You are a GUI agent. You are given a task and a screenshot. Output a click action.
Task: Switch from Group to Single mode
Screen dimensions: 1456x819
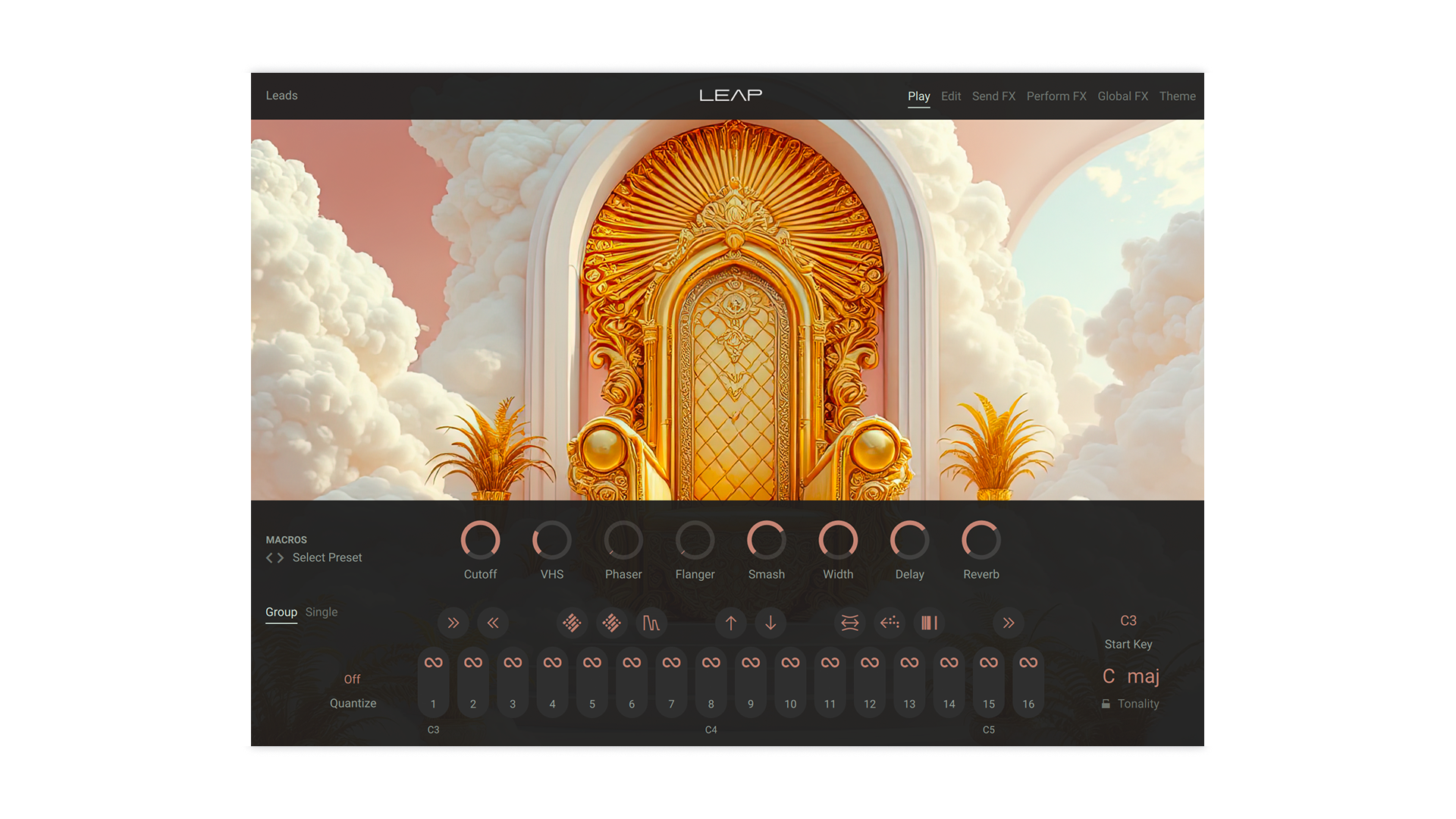[322, 612]
